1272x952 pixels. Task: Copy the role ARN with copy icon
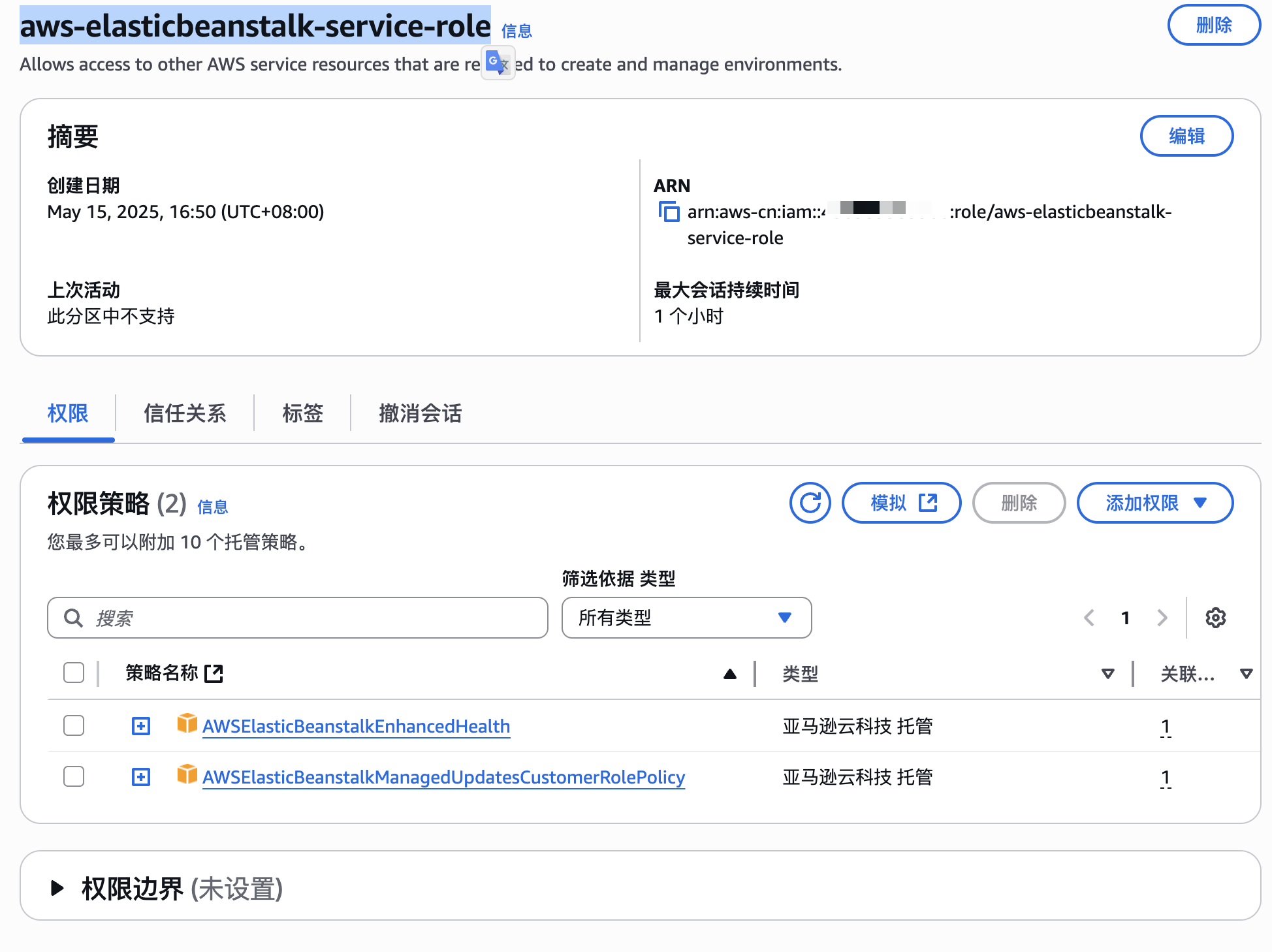tap(669, 212)
